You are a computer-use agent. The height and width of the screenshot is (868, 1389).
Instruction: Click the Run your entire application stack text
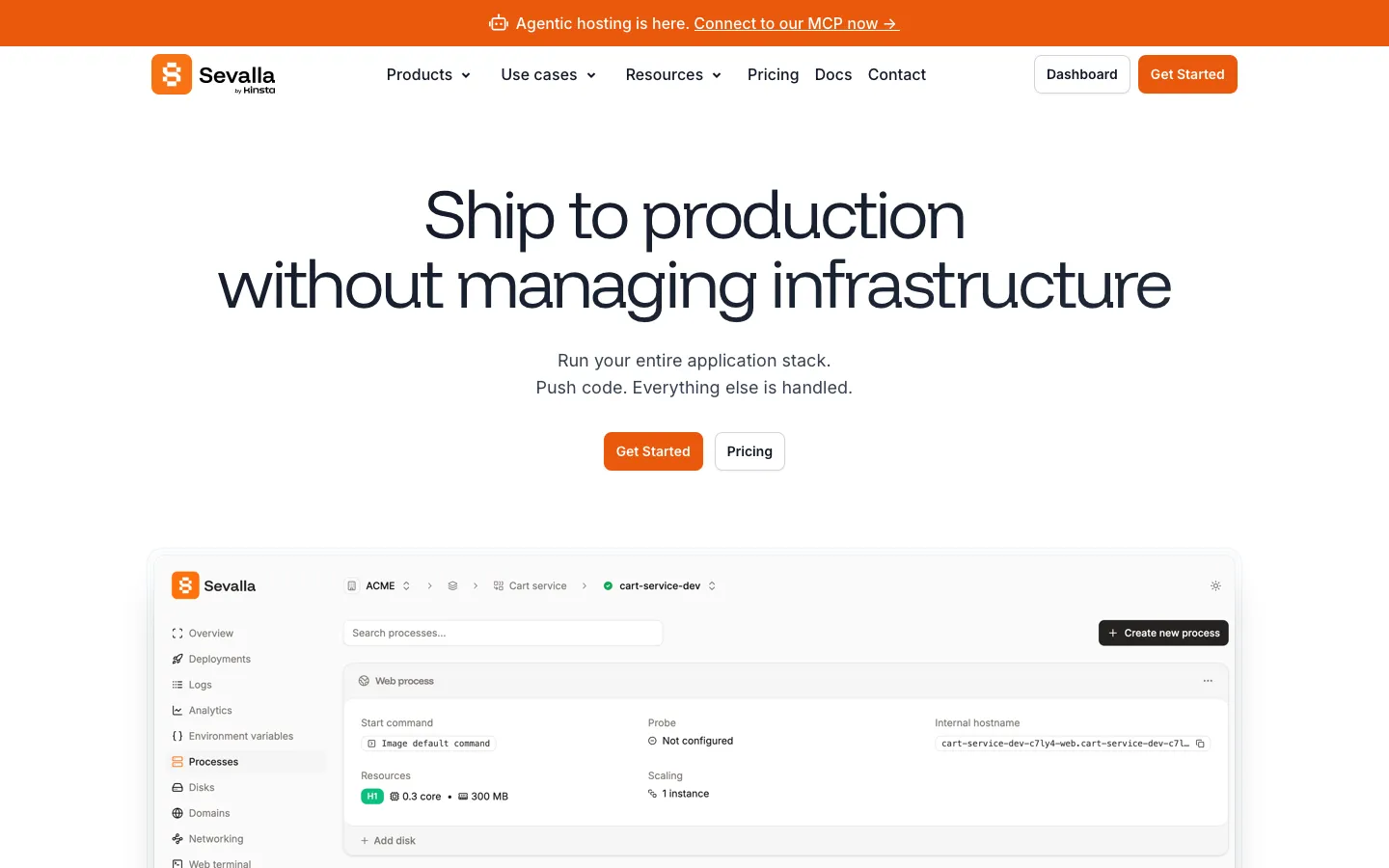694,361
